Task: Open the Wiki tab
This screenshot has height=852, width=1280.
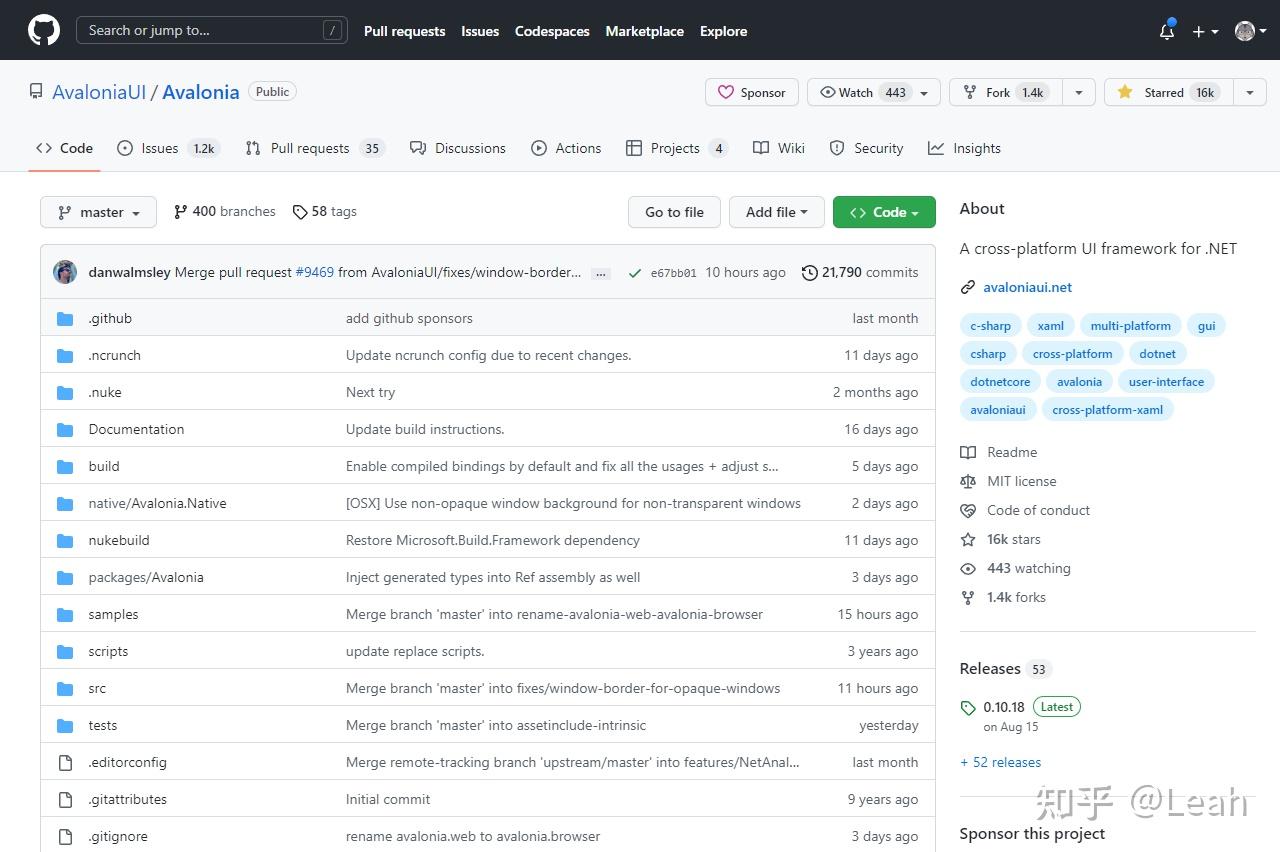Action: tap(779, 148)
